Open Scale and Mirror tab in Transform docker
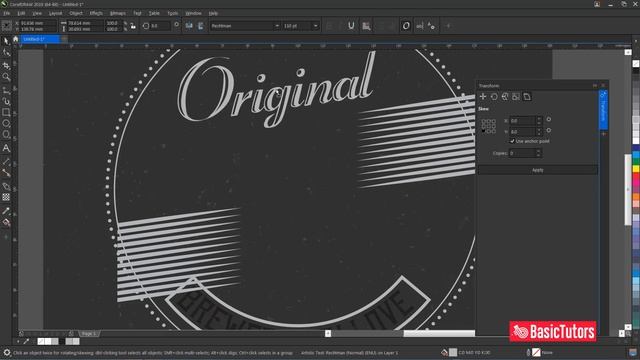 [x=505, y=97]
